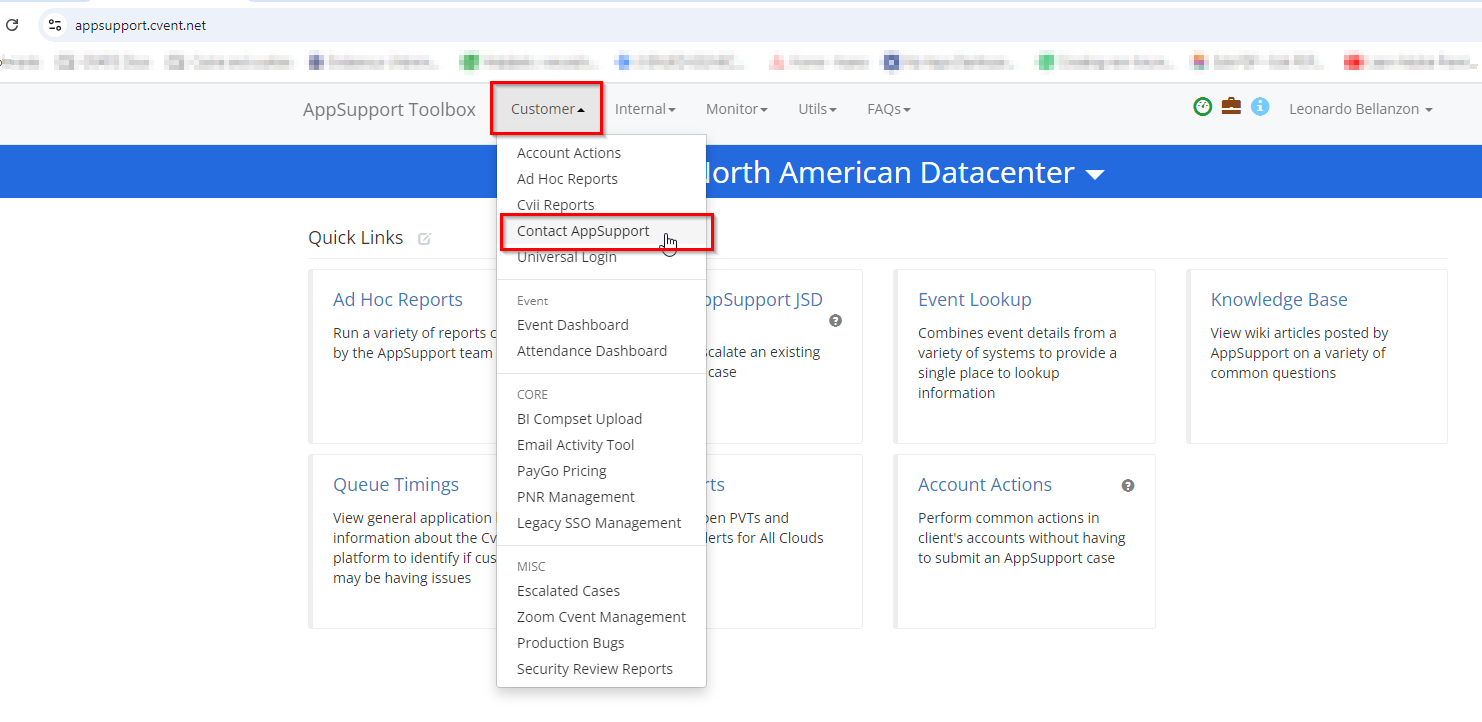This screenshot has width=1482, height=722.
Task: Open the Knowledge Base quick link
Action: click(1279, 300)
